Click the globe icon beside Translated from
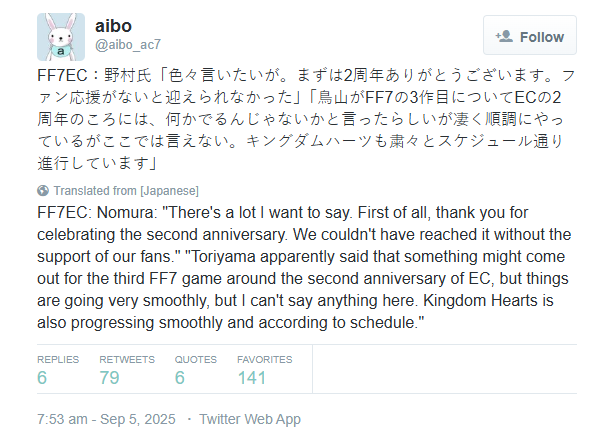Viewport: 609px width, 432px height. (x=43, y=190)
